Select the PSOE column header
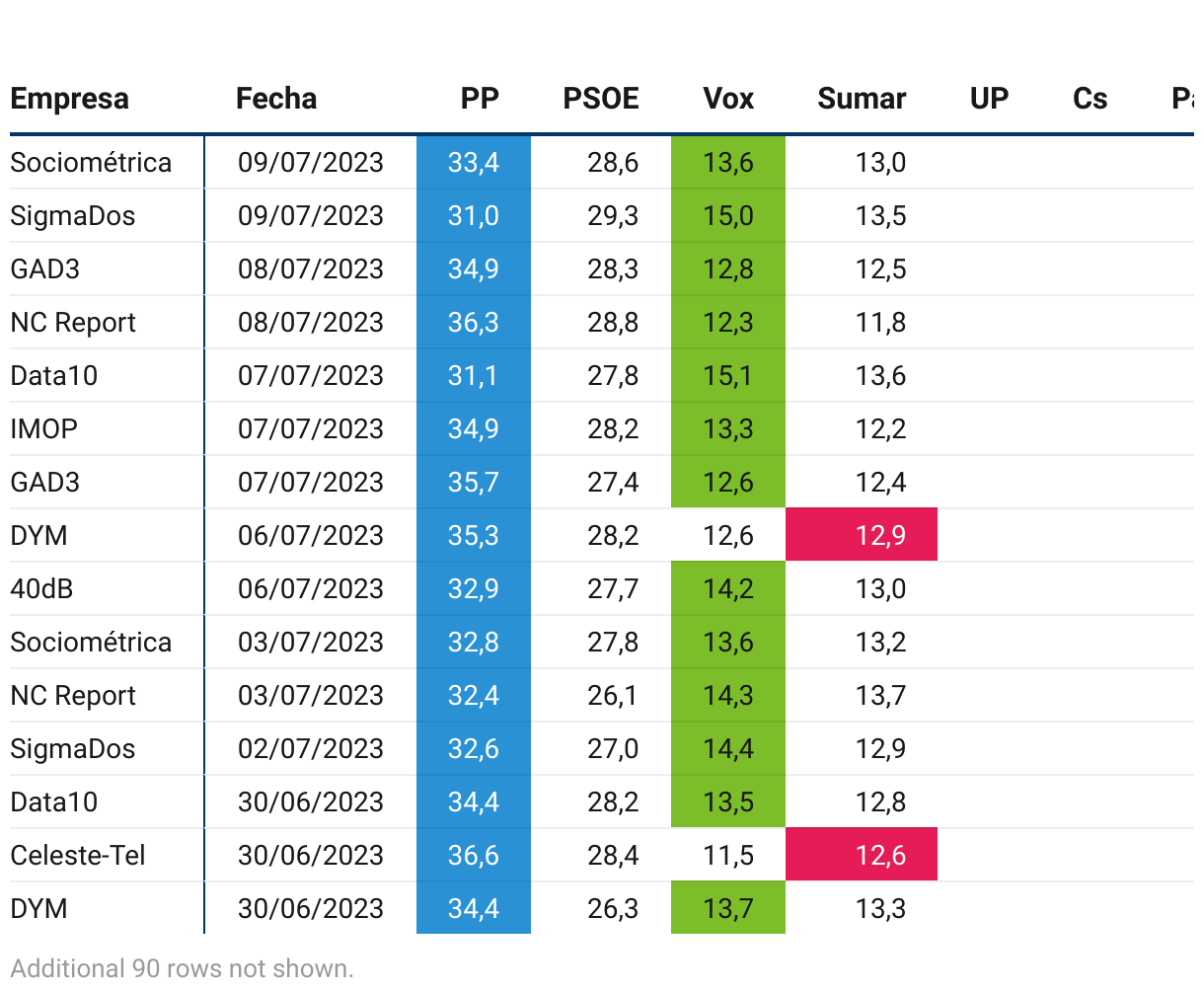The width and height of the screenshot is (1204, 993). click(x=601, y=99)
